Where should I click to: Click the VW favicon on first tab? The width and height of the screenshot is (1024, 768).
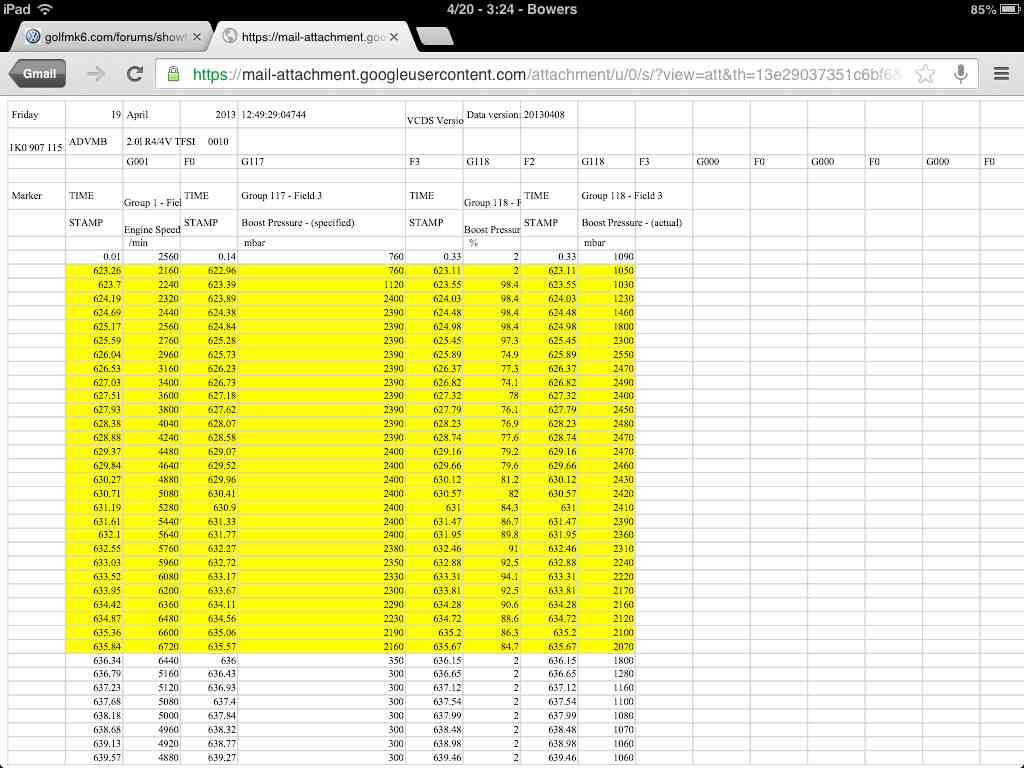[33, 37]
